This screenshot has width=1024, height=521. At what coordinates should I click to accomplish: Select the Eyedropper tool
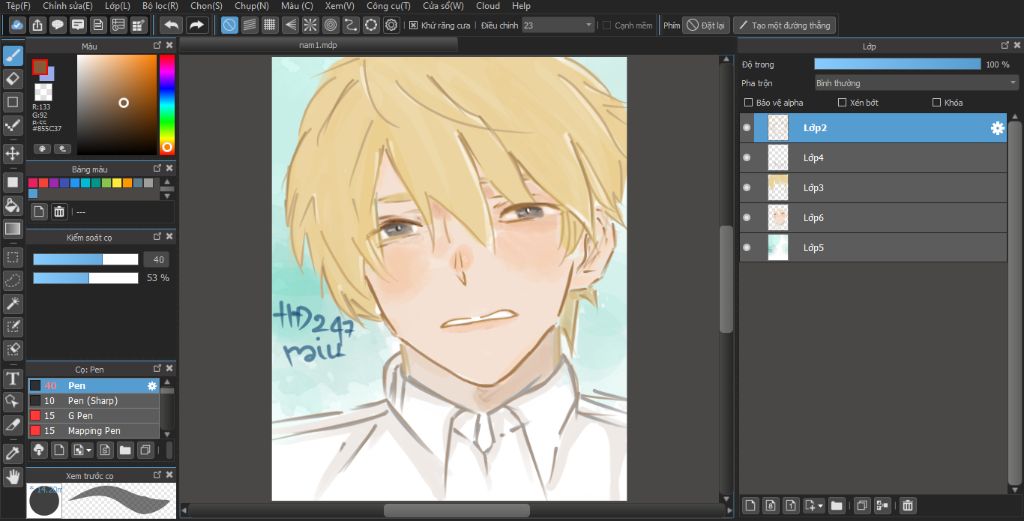(x=12, y=453)
